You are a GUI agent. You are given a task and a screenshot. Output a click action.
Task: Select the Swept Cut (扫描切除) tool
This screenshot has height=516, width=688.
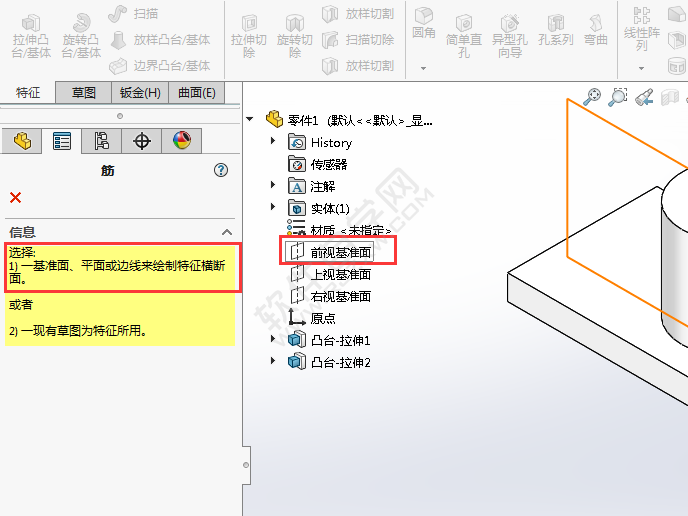pyautogui.click(x=358, y=40)
